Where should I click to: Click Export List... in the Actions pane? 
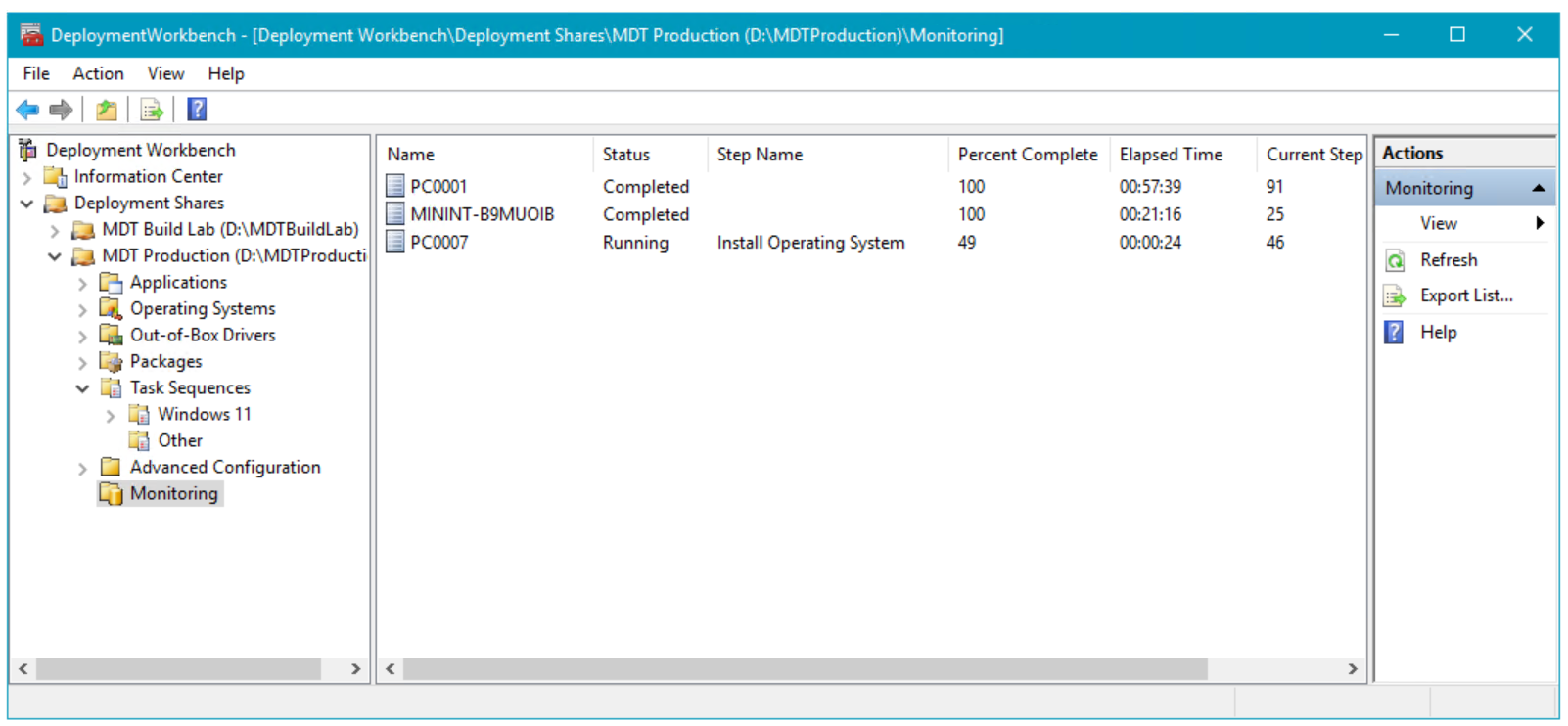click(1465, 295)
